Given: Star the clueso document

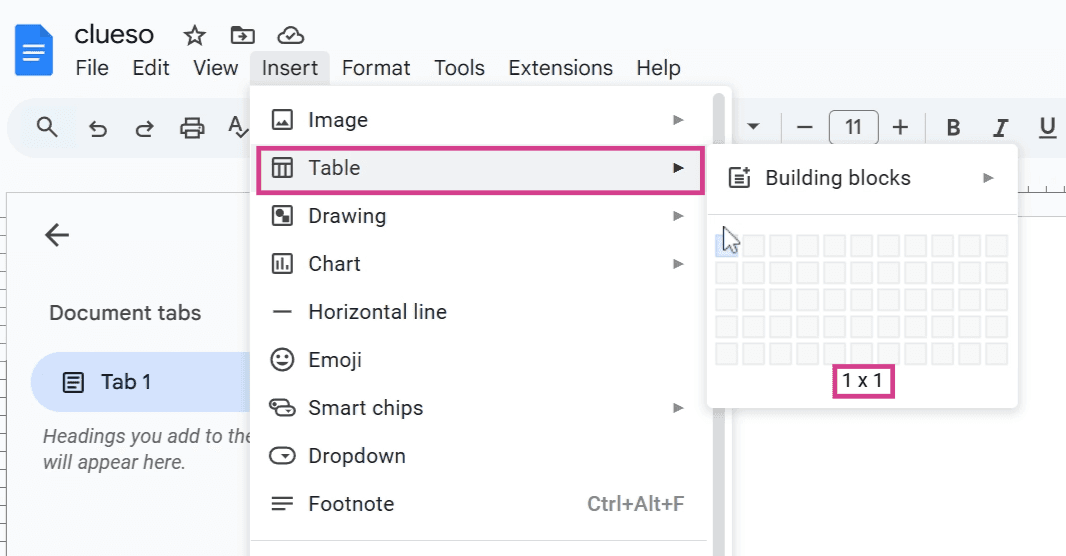Looking at the screenshot, I should (x=194, y=35).
